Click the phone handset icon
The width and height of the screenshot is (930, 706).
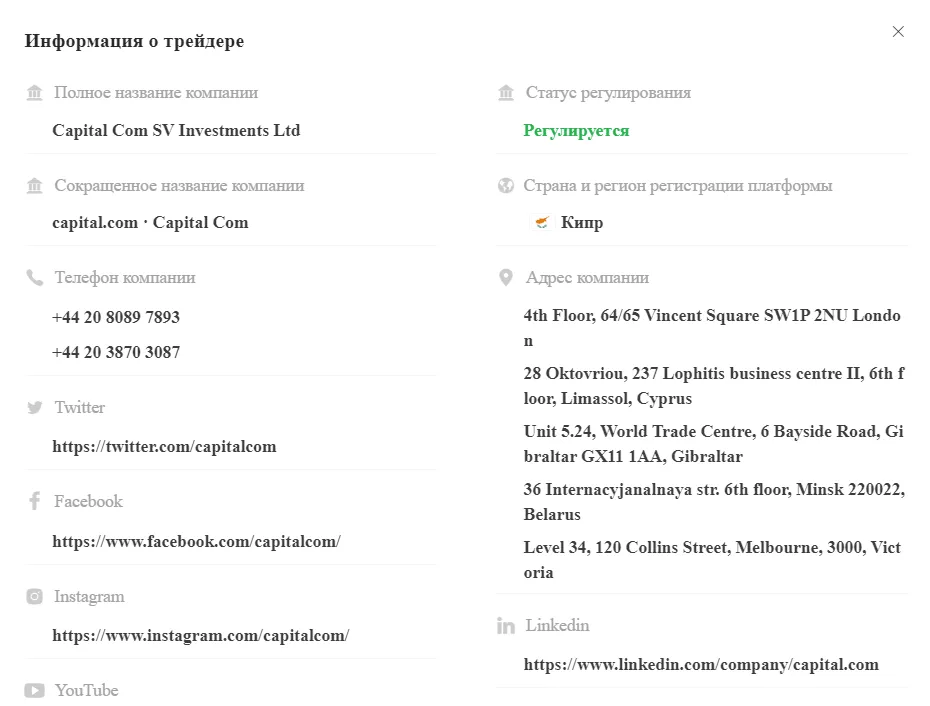coord(34,278)
